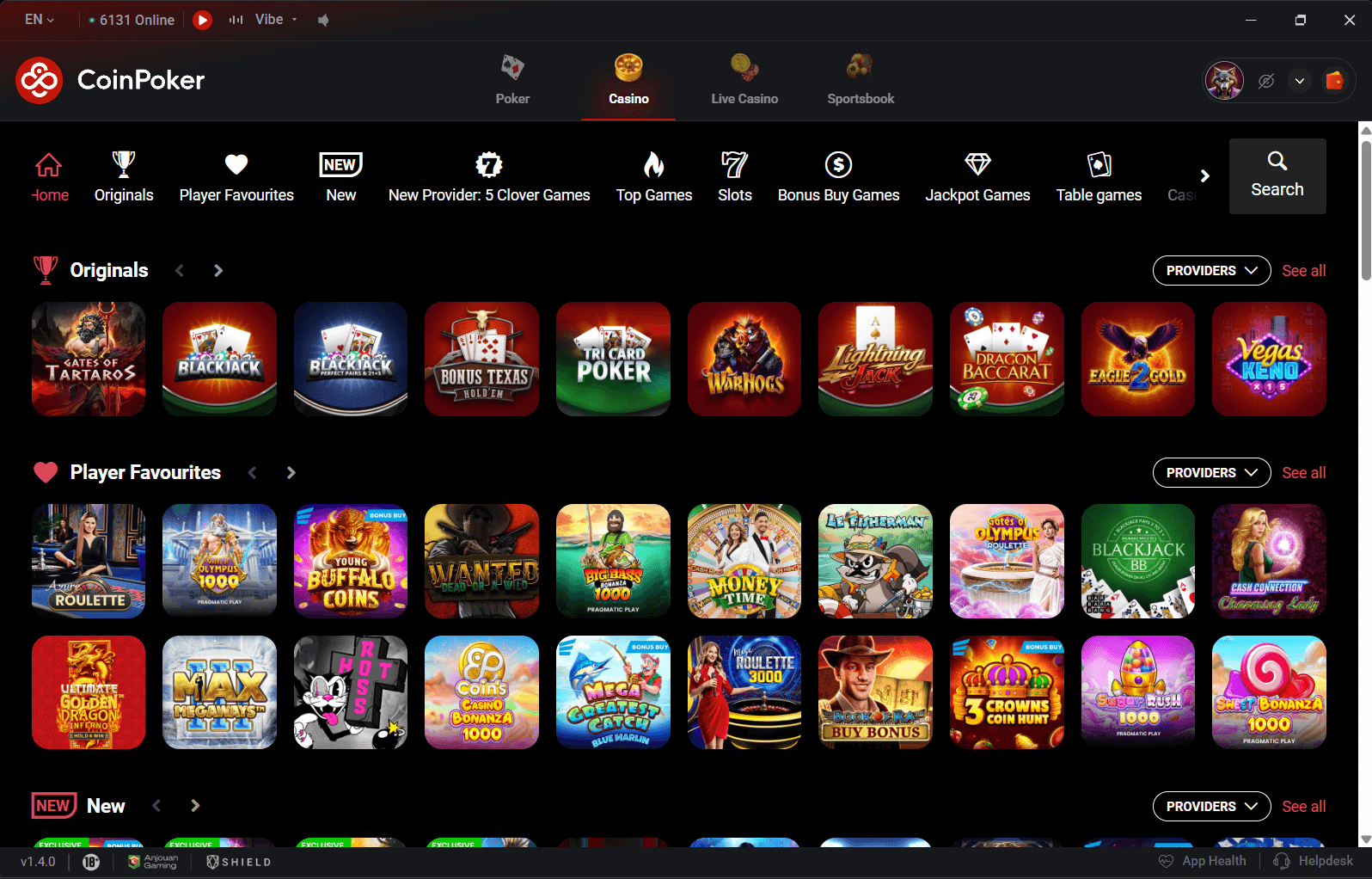Click the 18+ age restriction icon

click(91, 862)
